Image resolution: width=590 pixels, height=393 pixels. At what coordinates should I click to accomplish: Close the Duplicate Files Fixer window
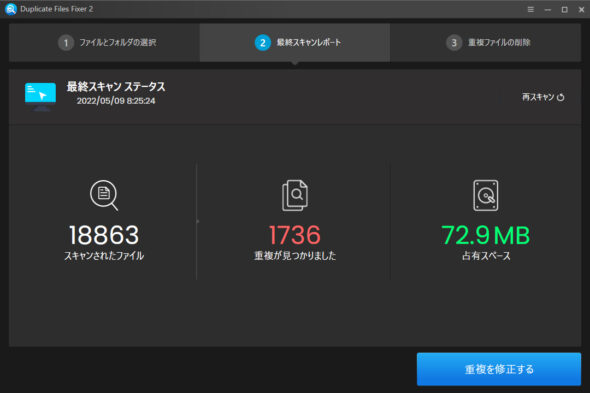(x=581, y=9)
